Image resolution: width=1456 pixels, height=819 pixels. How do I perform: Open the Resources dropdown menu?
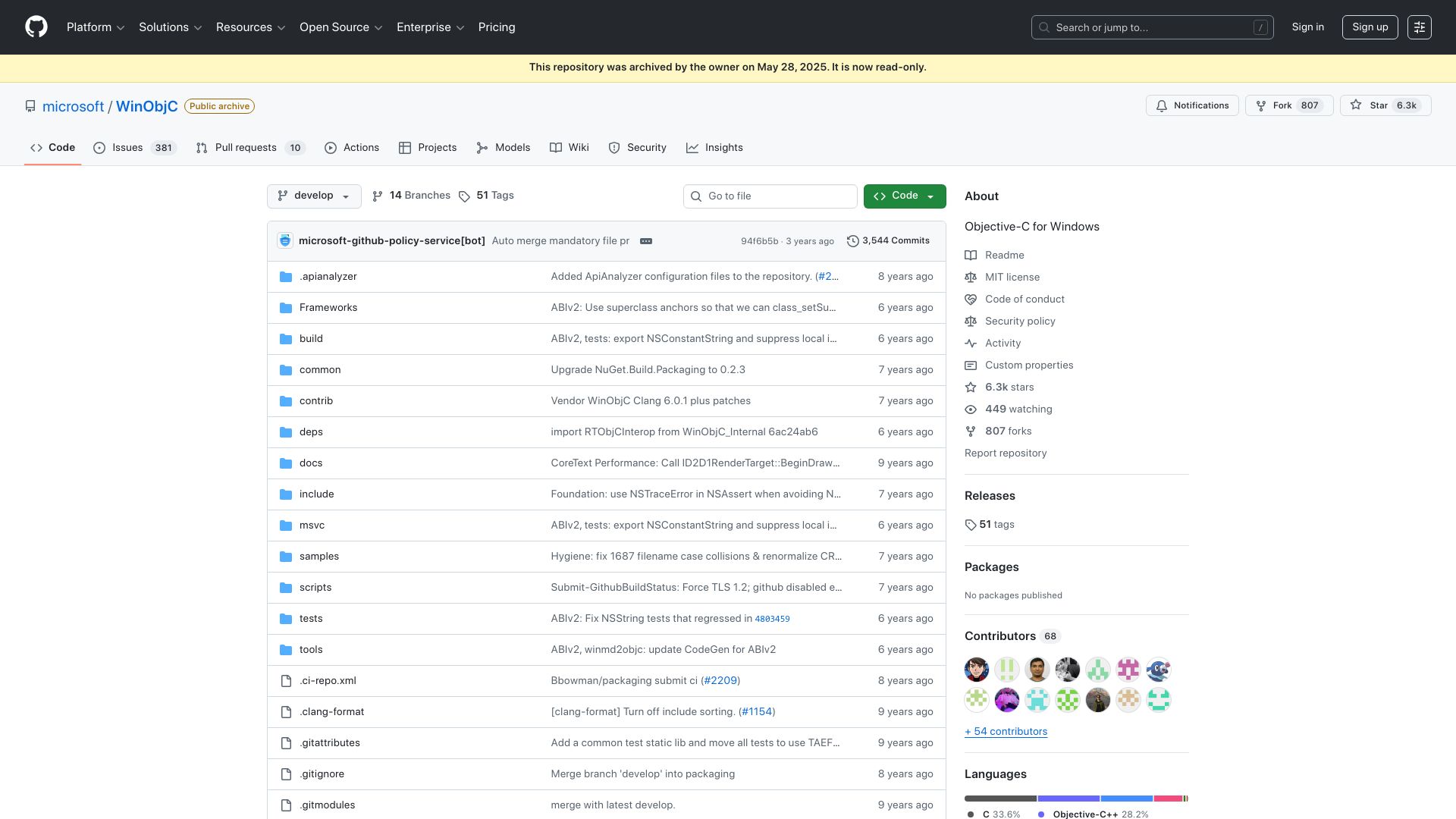coord(251,27)
